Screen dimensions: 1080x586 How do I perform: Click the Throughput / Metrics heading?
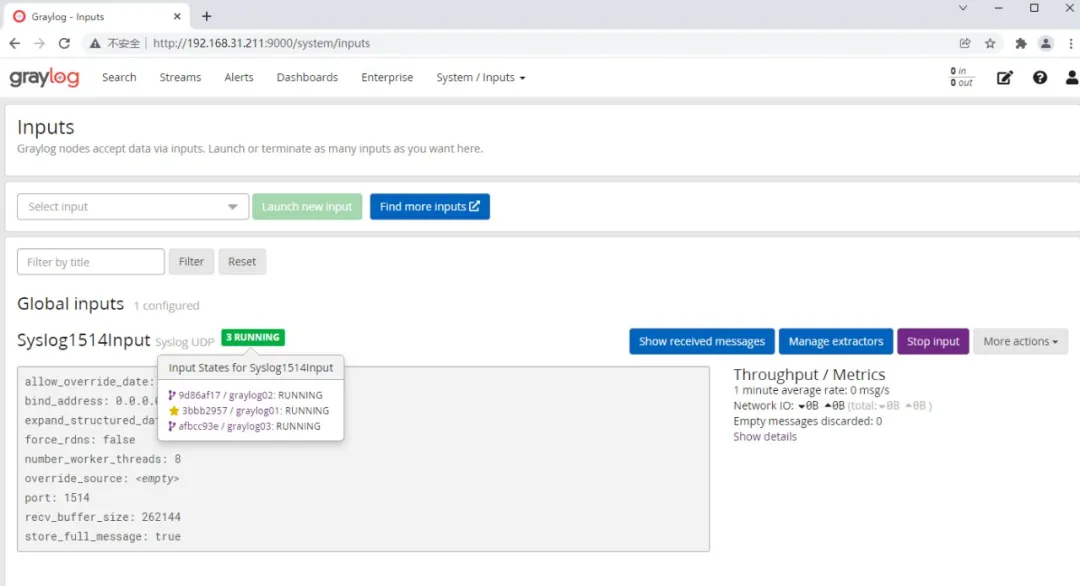click(x=809, y=375)
